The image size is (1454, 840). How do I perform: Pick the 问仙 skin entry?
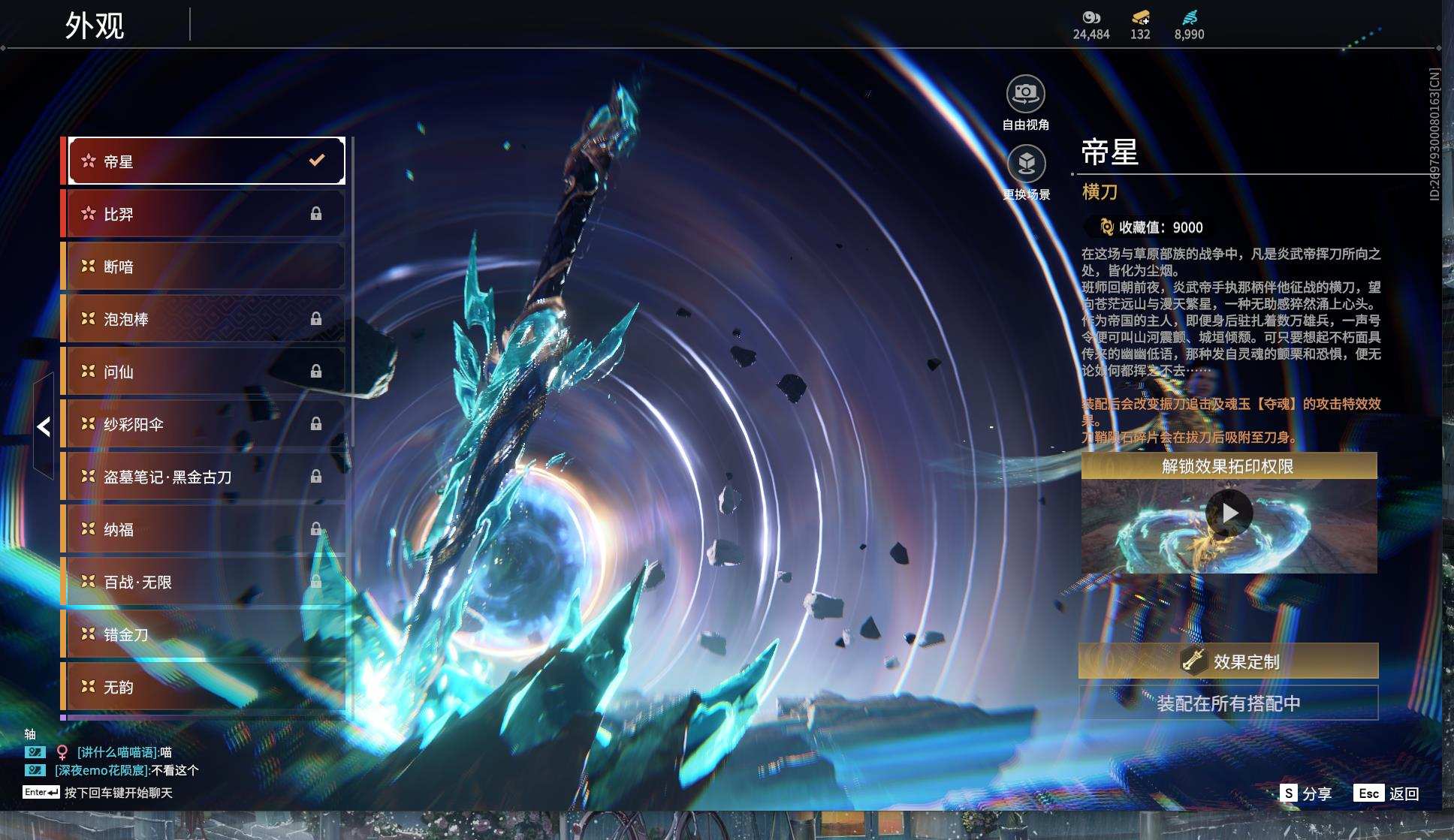203,372
